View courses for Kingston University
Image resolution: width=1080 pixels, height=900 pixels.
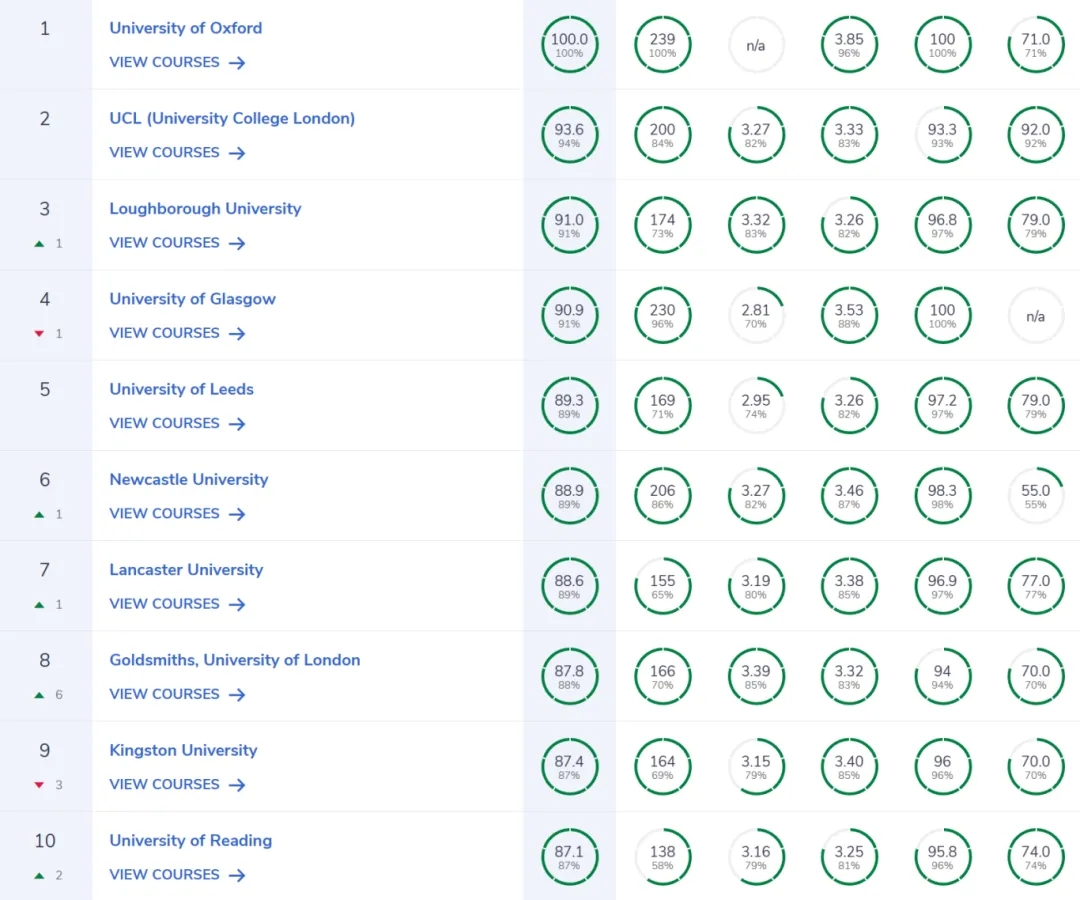164,785
